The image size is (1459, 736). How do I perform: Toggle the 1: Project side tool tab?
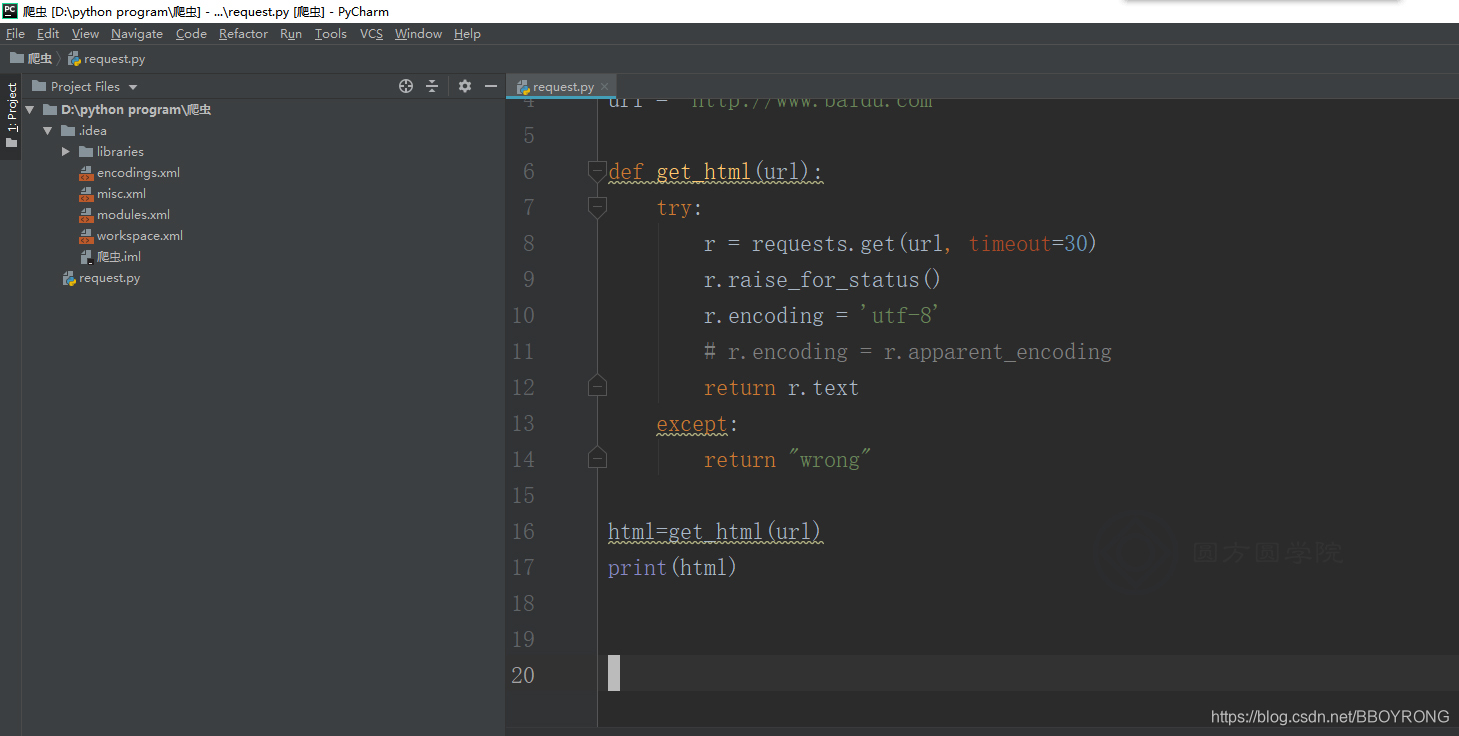[x=11, y=114]
